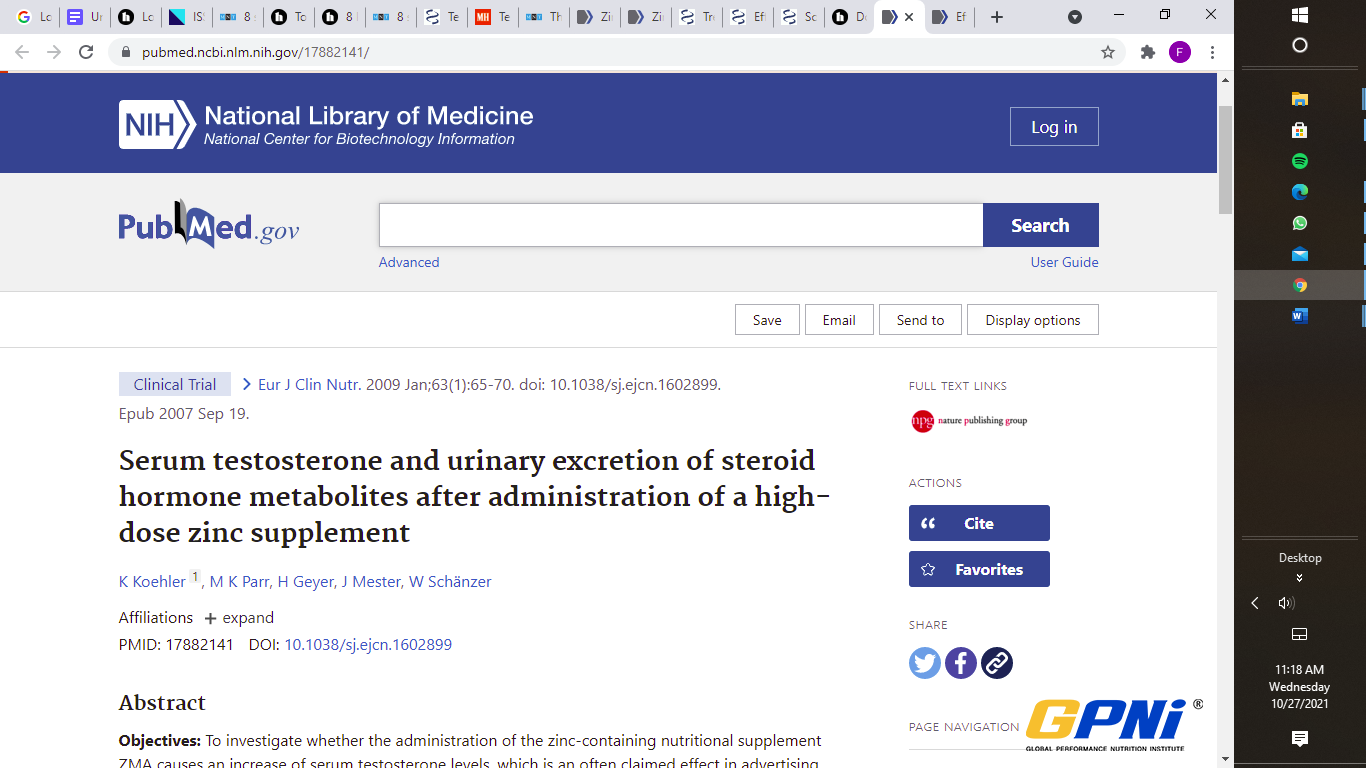The height and width of the screenshot is (768, 1366).
Task: Open Send to dropdown menu
Action: coord(920,320)
